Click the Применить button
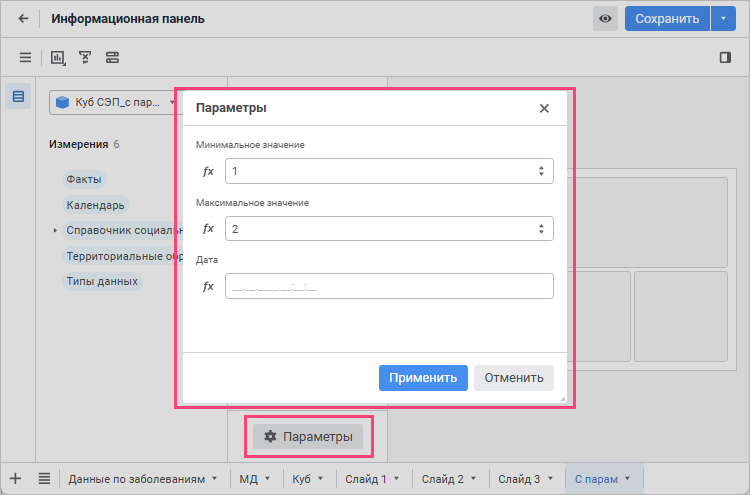 click(x=423, y=377)
